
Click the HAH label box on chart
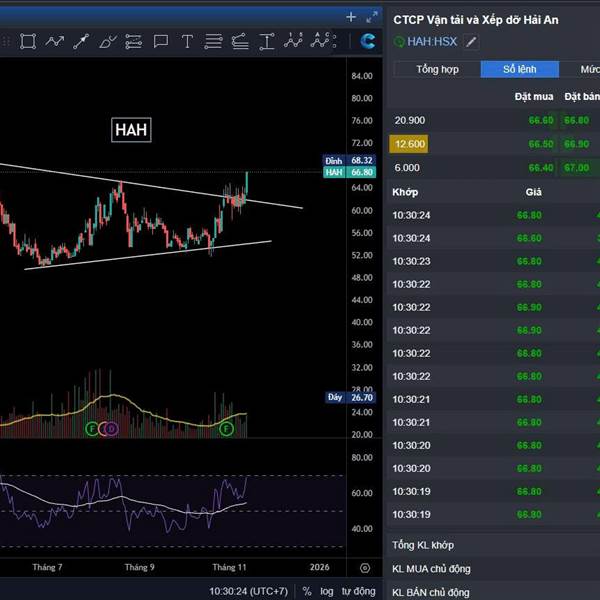point(131,130)
